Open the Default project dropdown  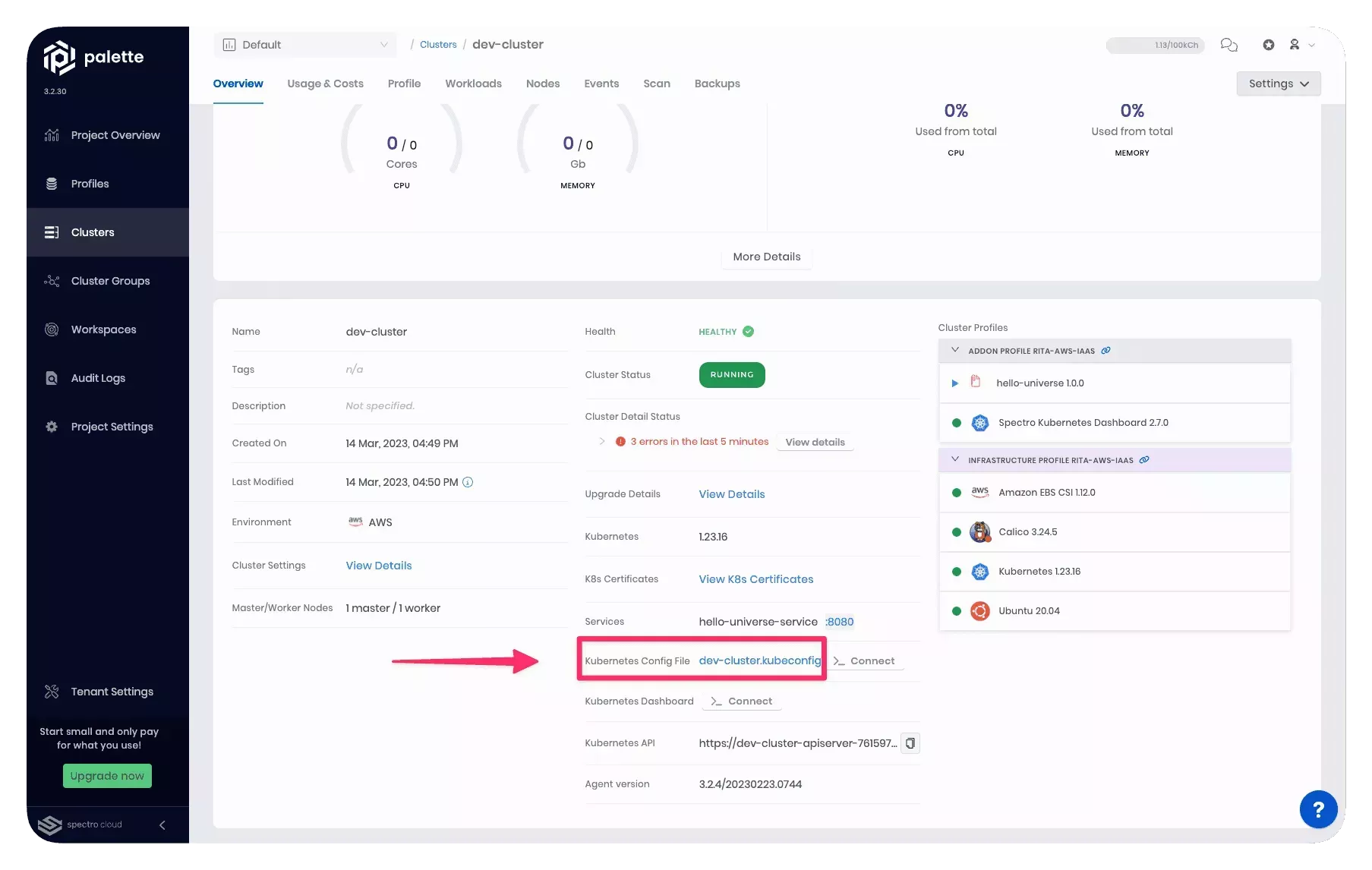(304, 45)
